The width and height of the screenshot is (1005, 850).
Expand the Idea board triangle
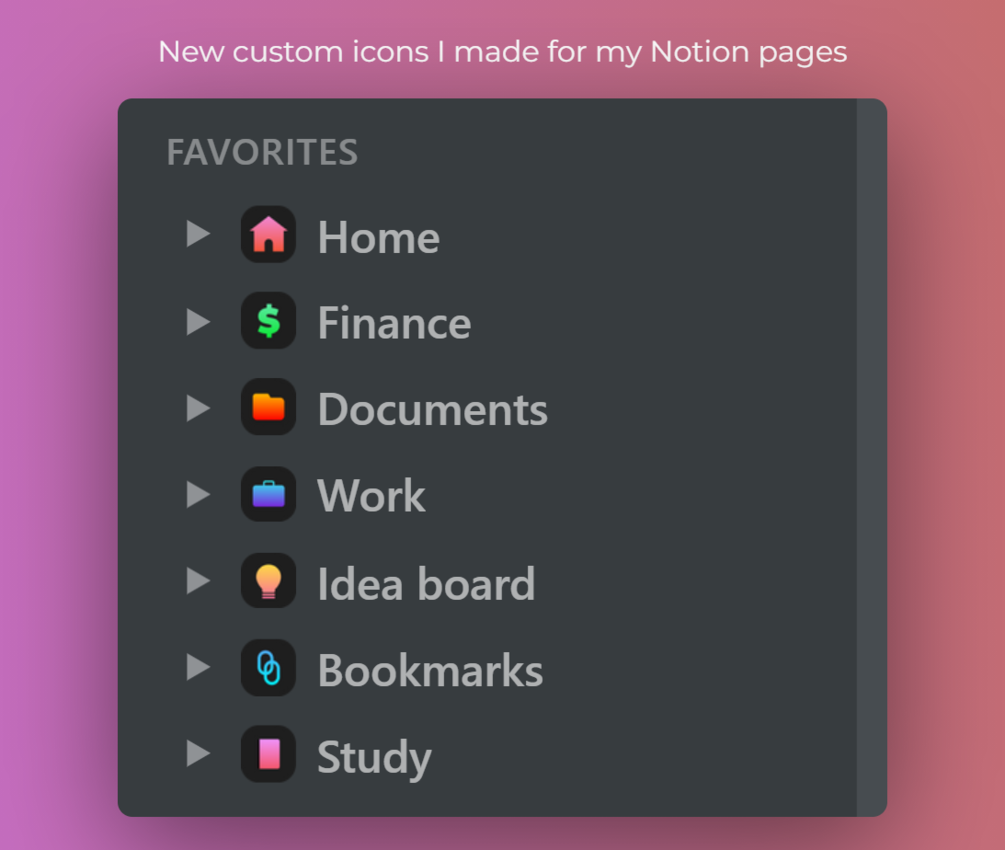198,581
